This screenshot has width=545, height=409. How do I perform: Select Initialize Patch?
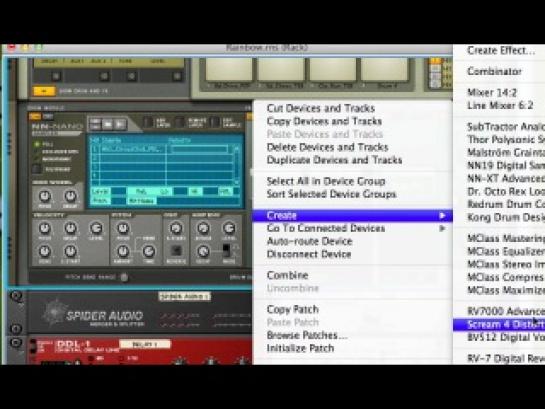300,348
